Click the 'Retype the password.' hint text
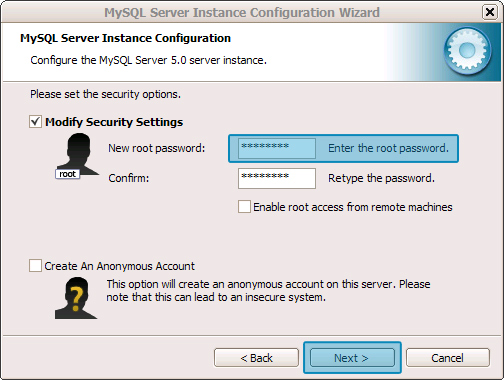 coord(381,178)
